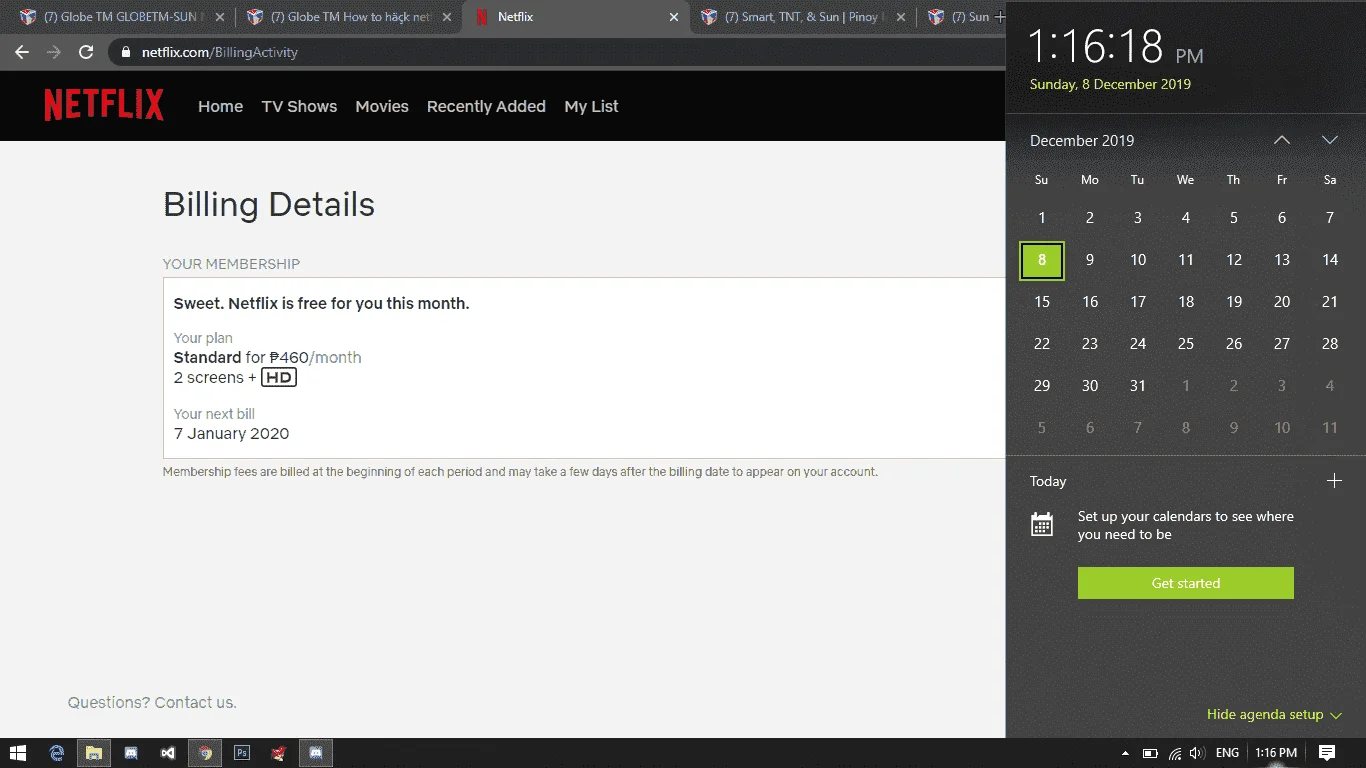The width and height of the screenshot is (1366, 768).
Task: Select today, December 8, in calendar
Action: click(1042, 260)
